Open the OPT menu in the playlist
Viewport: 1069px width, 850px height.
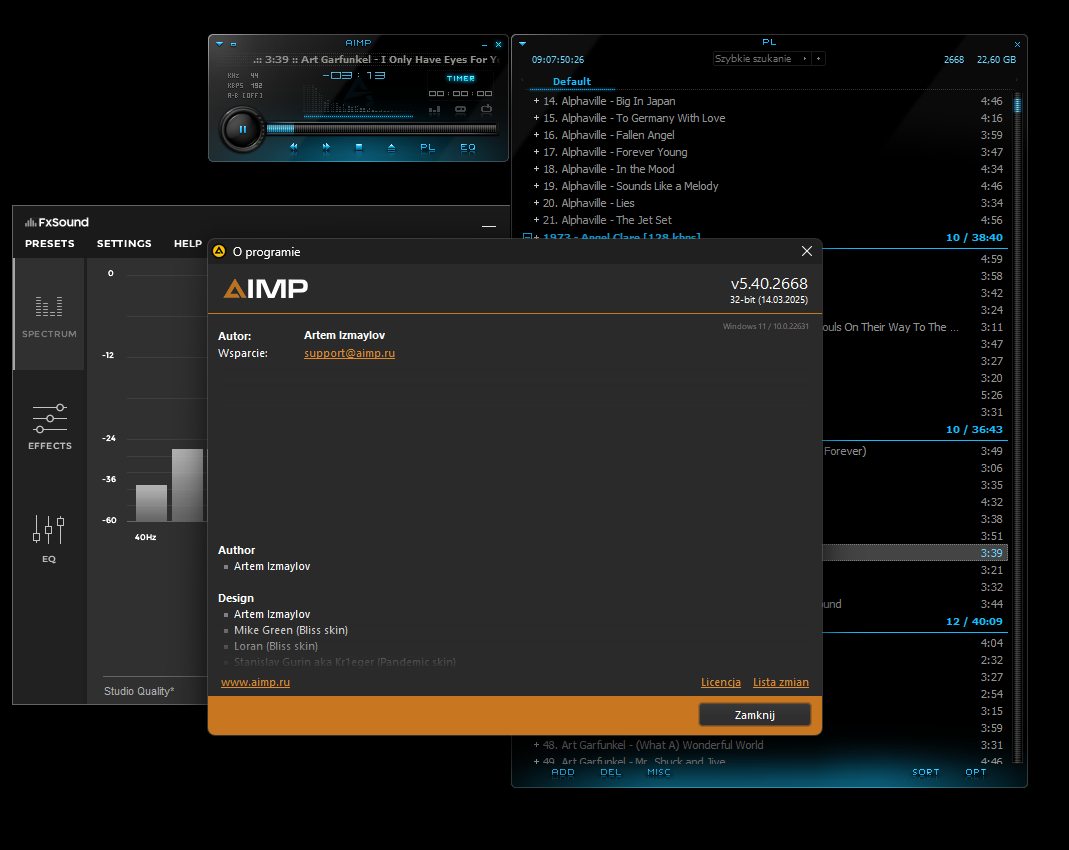pyautogui.click(x=976, y=772)
